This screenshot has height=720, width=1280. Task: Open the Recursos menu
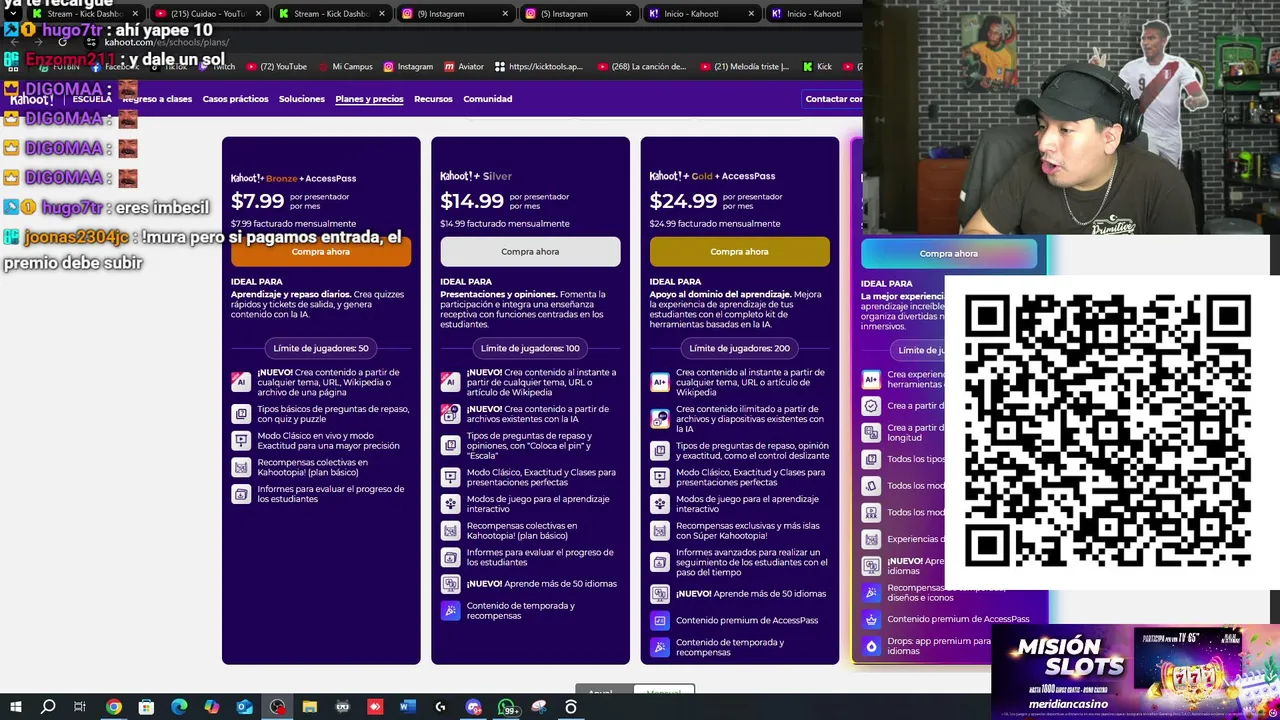pos(433,99)
